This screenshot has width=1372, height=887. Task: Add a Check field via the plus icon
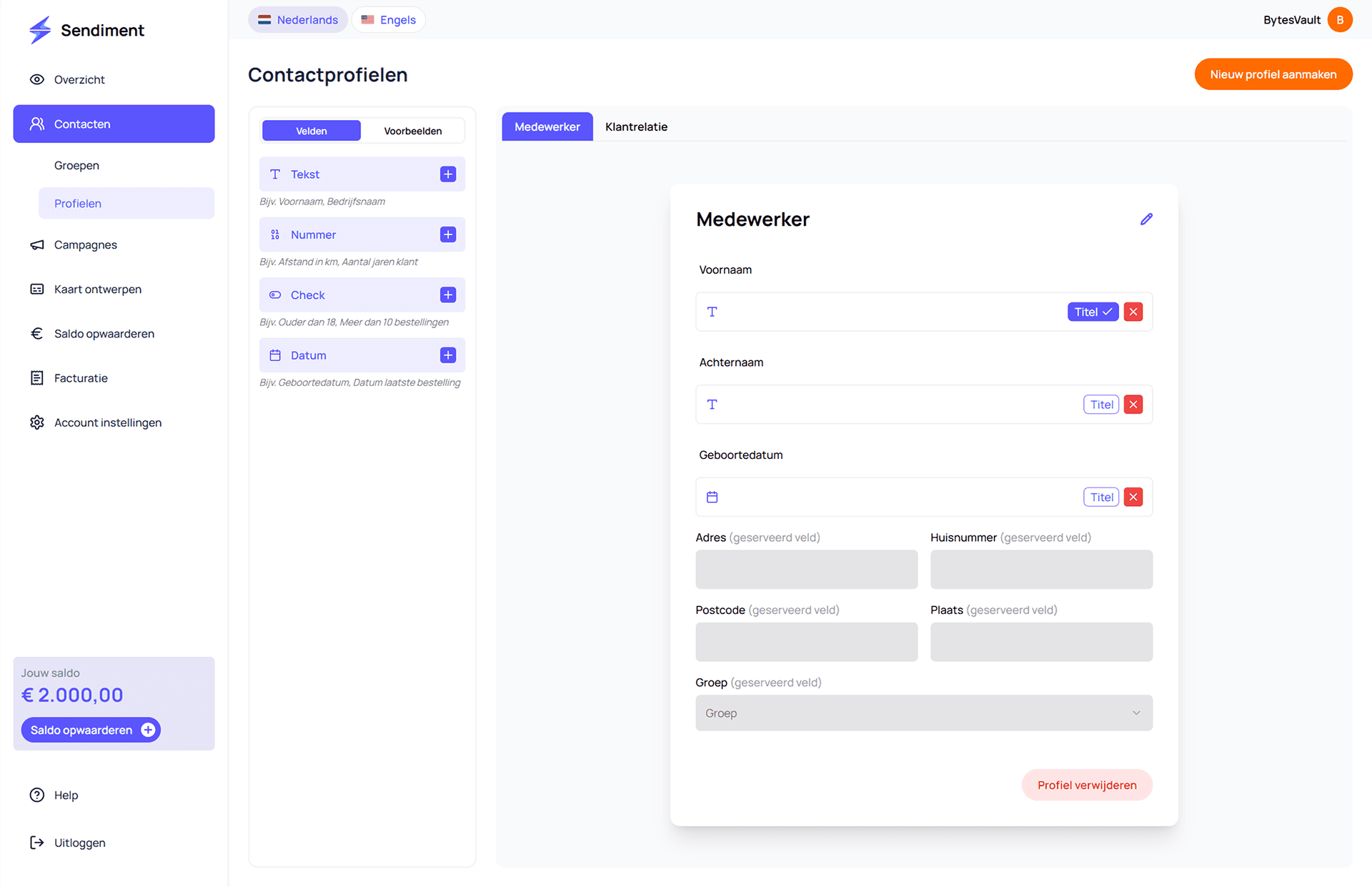(x=448, y=294)
